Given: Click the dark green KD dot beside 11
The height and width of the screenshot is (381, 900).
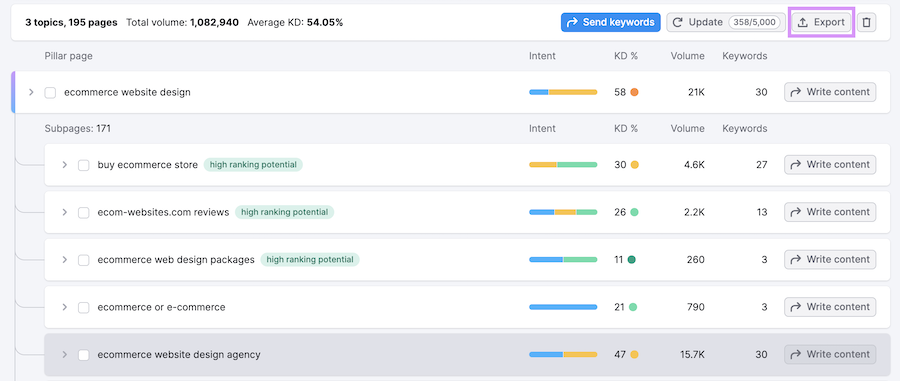Looking at the screenshot, I should pyautogui.click(x=631, y=259).
